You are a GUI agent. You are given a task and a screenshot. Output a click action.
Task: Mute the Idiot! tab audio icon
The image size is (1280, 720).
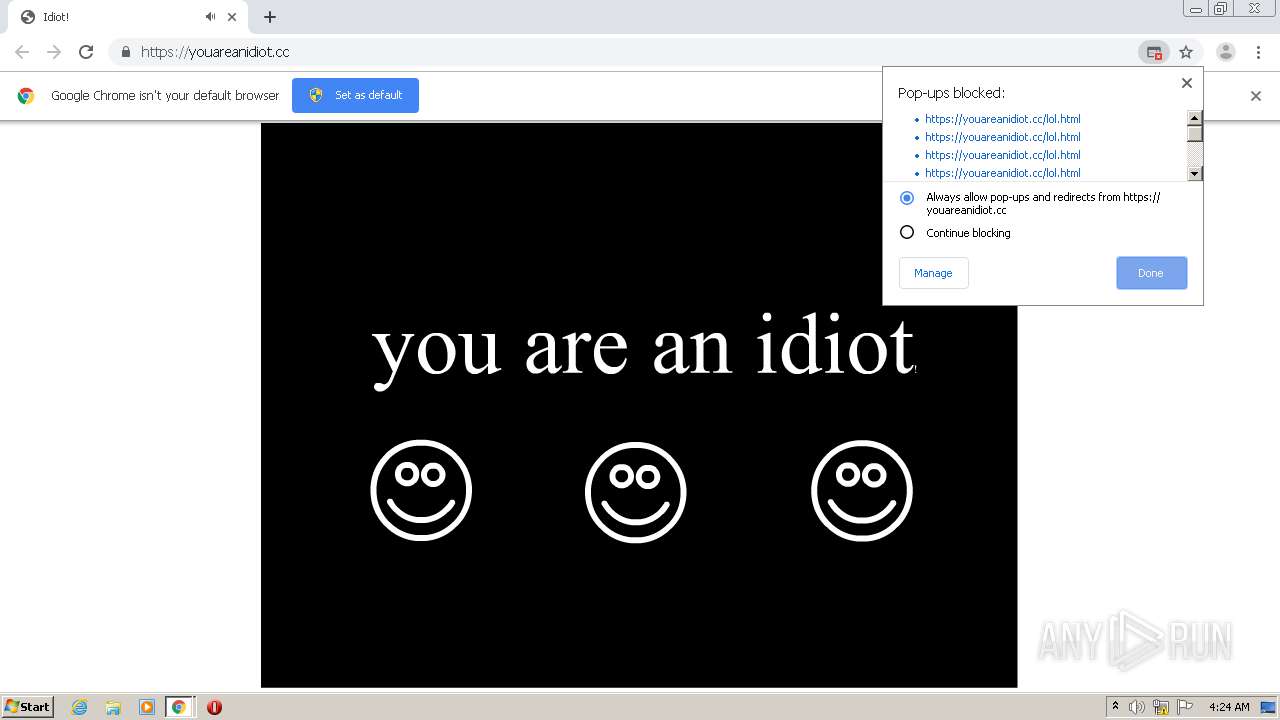point(210,17)
